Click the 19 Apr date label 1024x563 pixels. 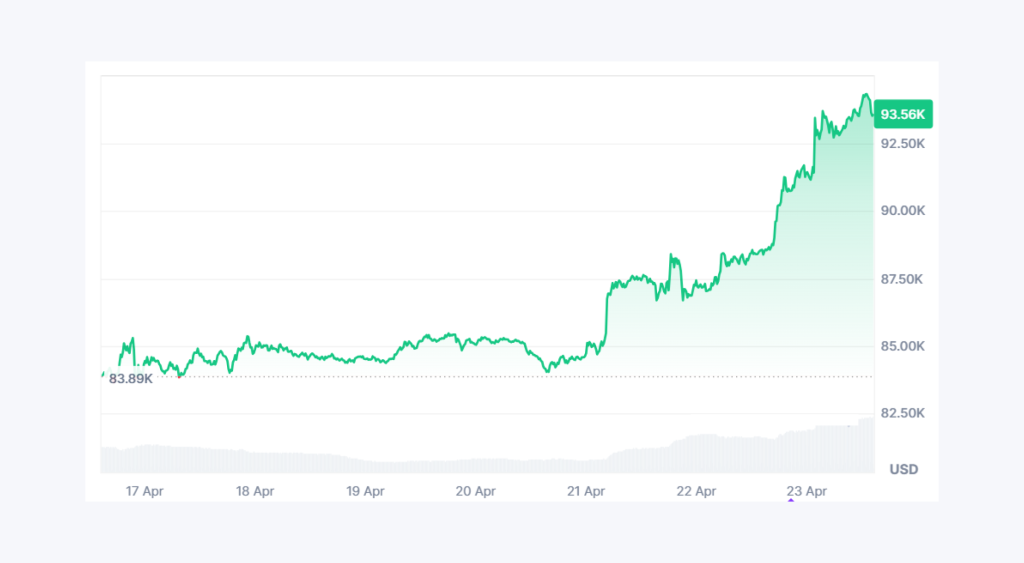[365, 491]
